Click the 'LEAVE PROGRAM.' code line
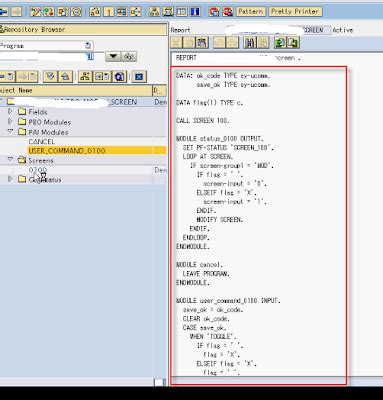Screen dimensions: 383x400 (x=206, y=274)
